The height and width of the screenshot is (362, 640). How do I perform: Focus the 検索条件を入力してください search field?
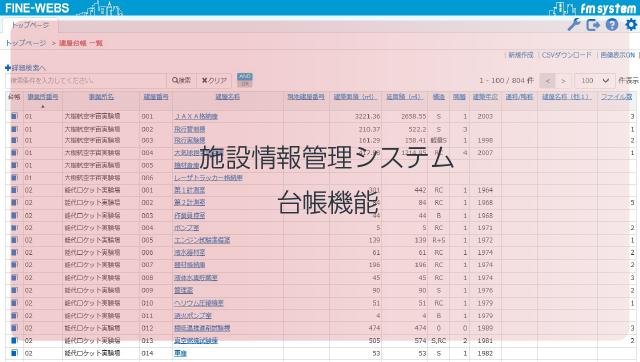pyautogui.click(x=86, y=81)
